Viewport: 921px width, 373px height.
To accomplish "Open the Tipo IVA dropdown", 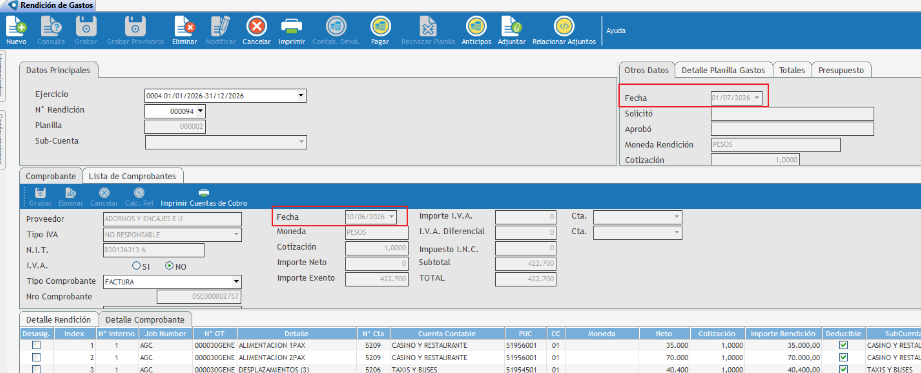I will pos(236,234).
